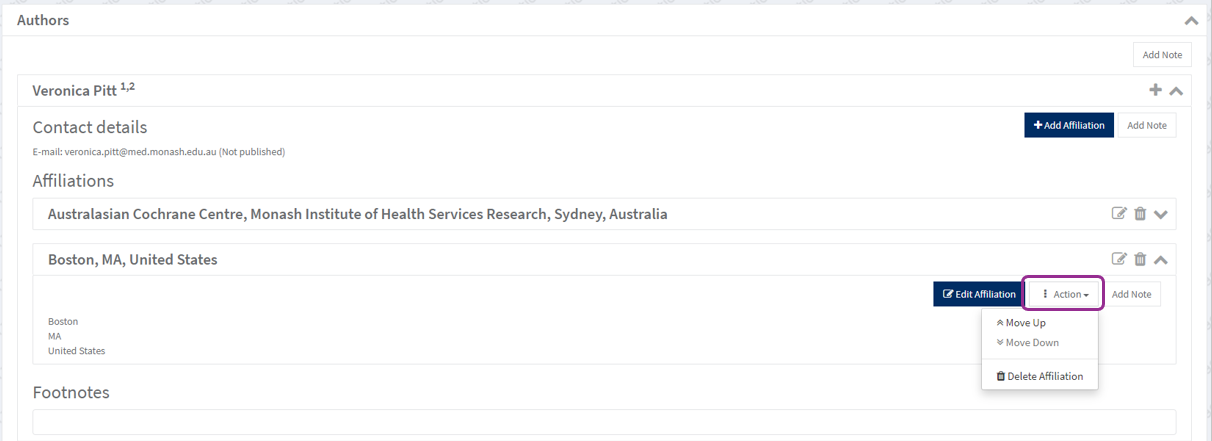This screenshot has width=1212, height=441.
Task: Click Add Note next to Action dropdown
Action: pyautogui.click(x=1131, y=294)
